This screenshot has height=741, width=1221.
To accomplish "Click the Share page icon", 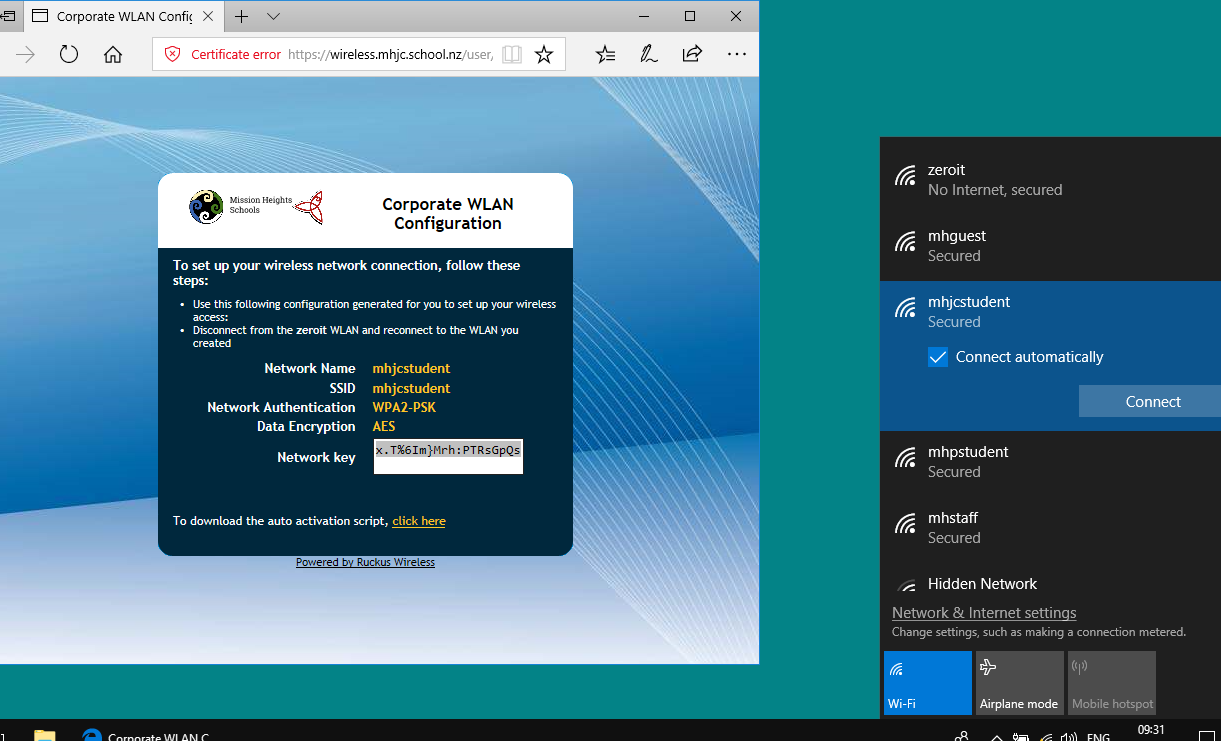I will click(x=692, y=54).
